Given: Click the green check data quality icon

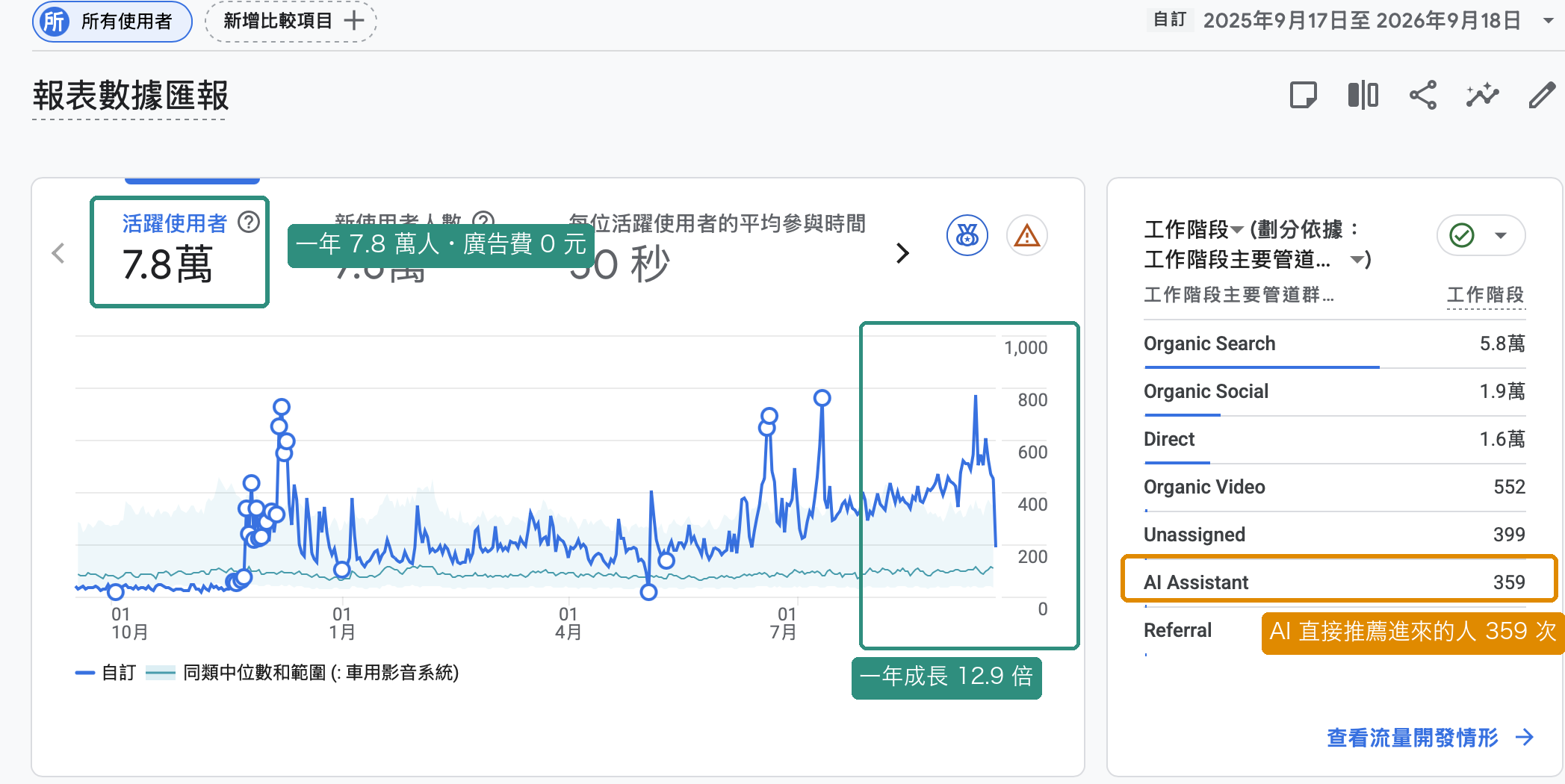Looking at the screenshot, I should click(1462, 235).
